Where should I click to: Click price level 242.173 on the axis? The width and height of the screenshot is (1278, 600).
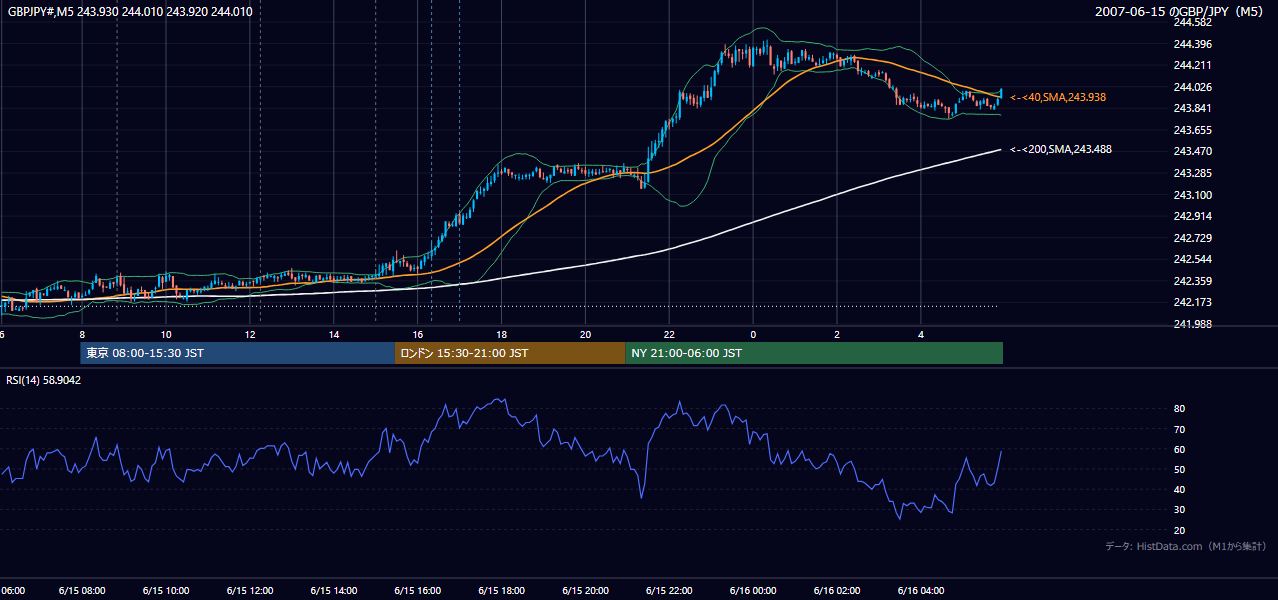1192,302
